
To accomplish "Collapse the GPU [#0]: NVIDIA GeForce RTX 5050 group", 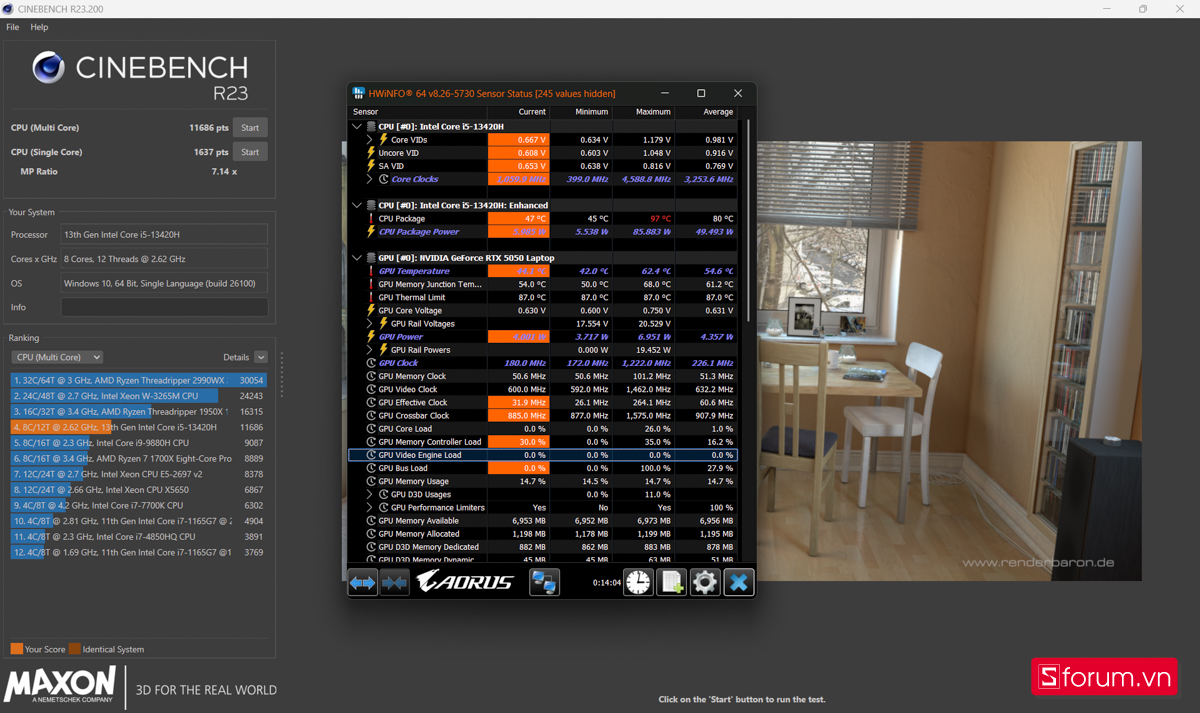I will click(x=357, y=257).
